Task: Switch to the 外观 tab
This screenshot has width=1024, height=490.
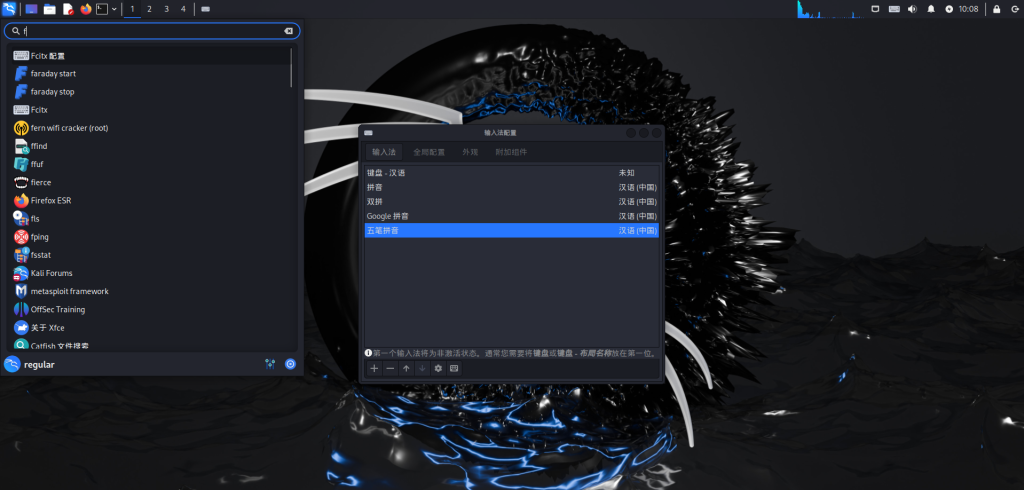Action: pyautogui.click(x=470, y=152)
